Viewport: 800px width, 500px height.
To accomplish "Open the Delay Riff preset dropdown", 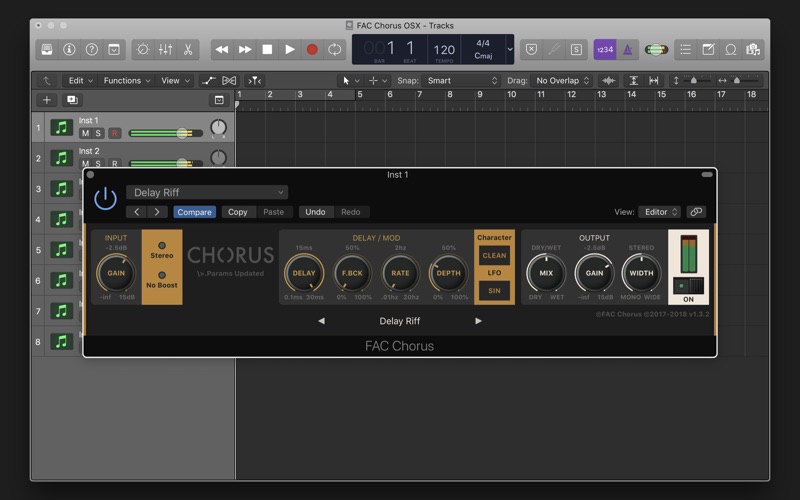I will tap(207, 192).
